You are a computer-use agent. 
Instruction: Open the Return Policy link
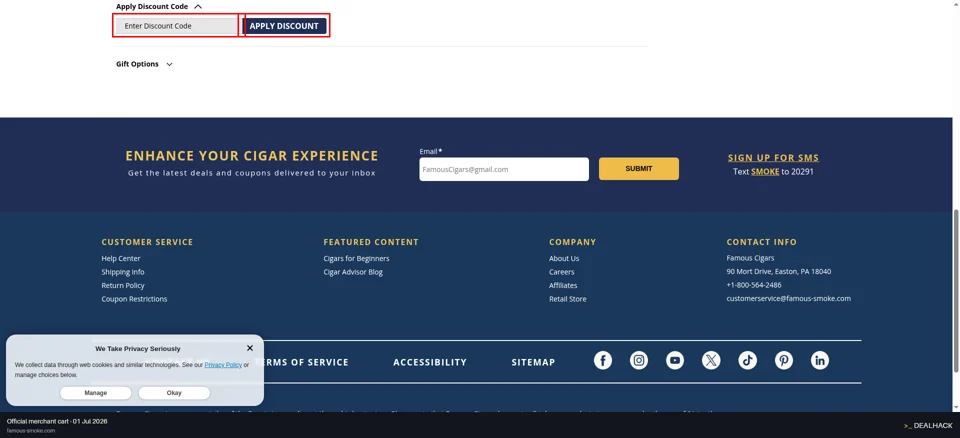tap(123, 285)
